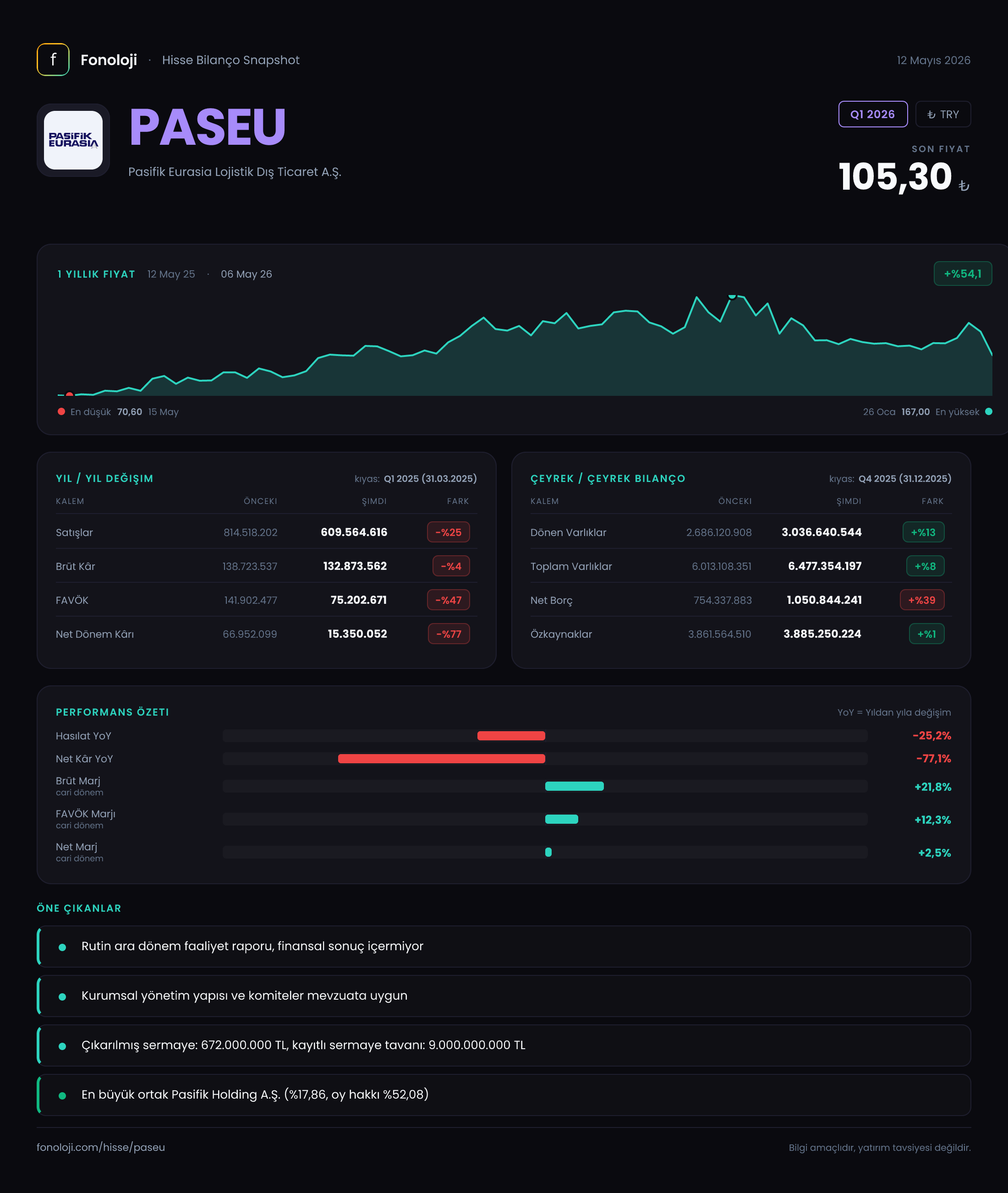Click the "Rutin ara dönem faaliyet raporu" highlight
The height and width of the screenshot is (1193, 1008).
(x=504, y=946)
